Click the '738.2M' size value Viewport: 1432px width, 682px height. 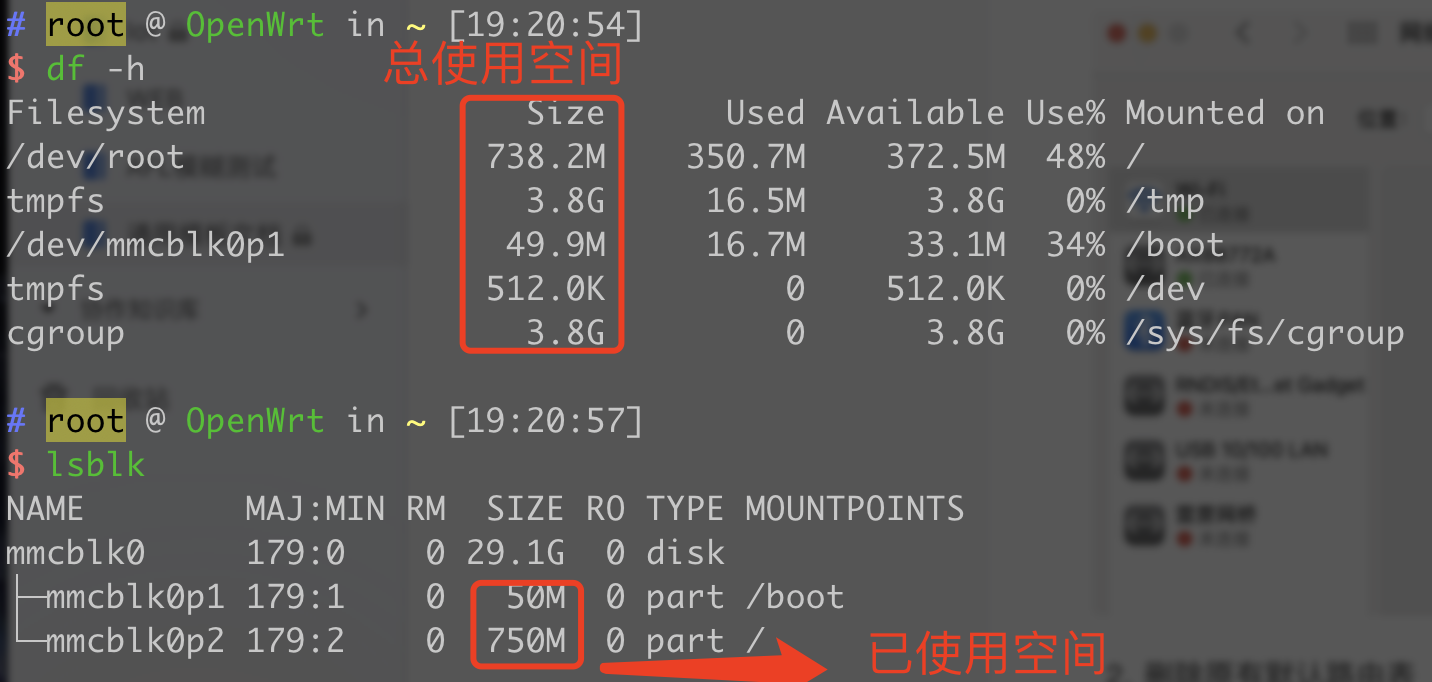tap(546, 157)
